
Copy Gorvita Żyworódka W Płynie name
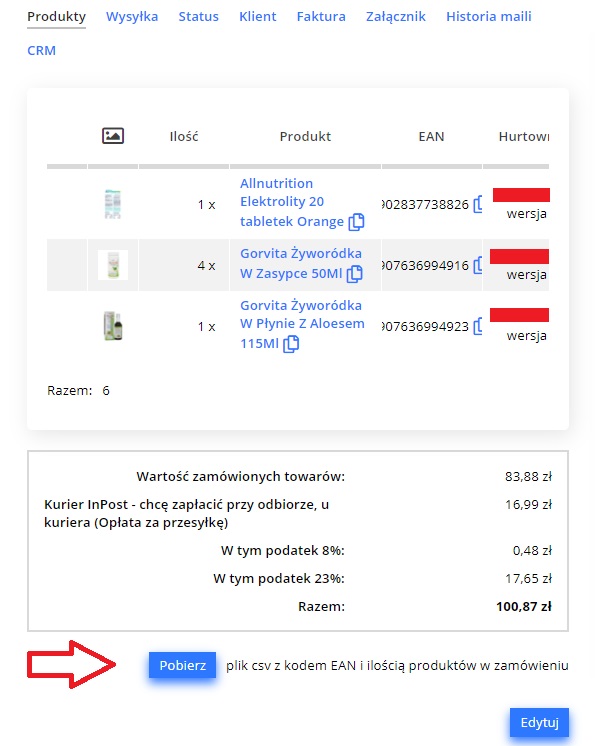[x=291, y=344]
